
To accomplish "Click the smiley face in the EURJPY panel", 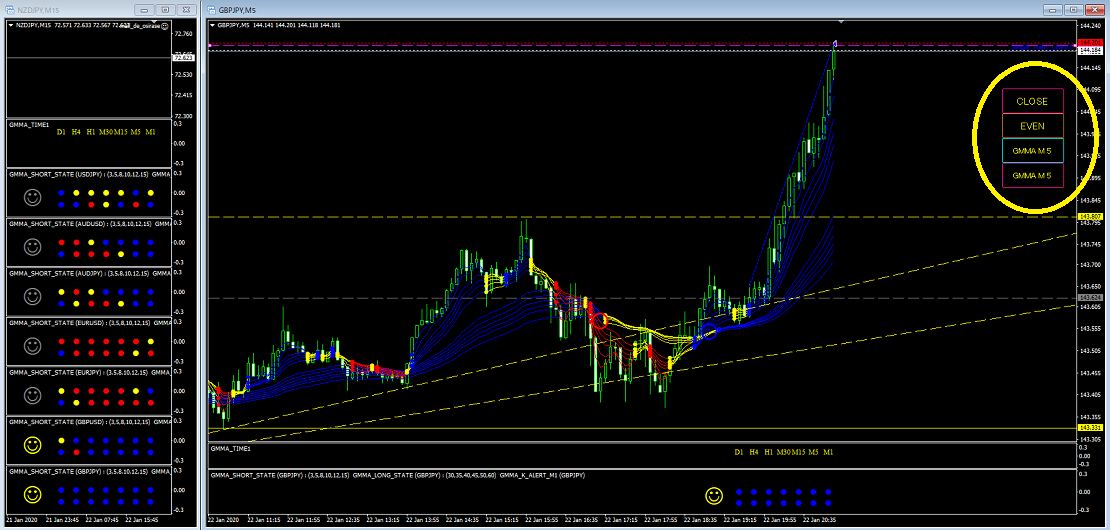I will [x=31, y=396].
